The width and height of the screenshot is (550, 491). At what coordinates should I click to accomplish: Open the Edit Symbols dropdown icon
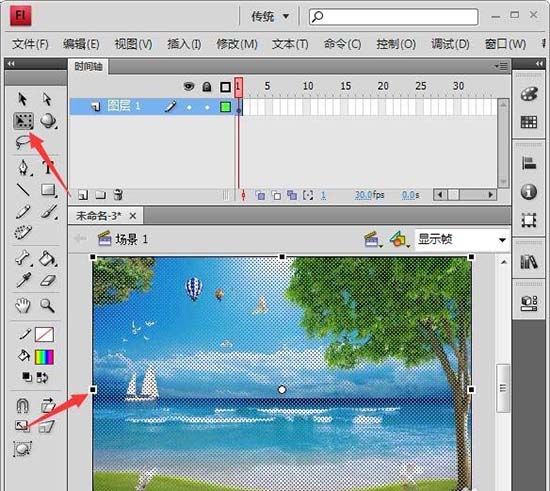tap(399, 240)
